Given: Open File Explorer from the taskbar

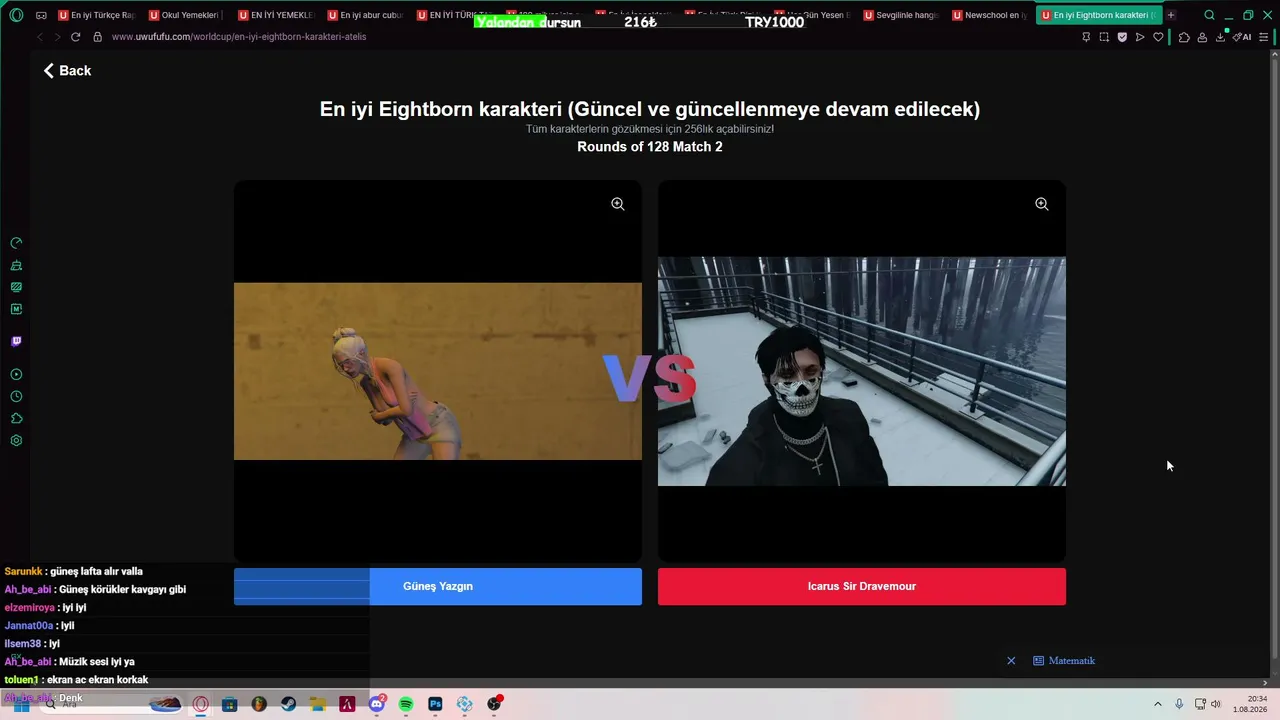Looking at the screenshot, I should coord(318,704).
